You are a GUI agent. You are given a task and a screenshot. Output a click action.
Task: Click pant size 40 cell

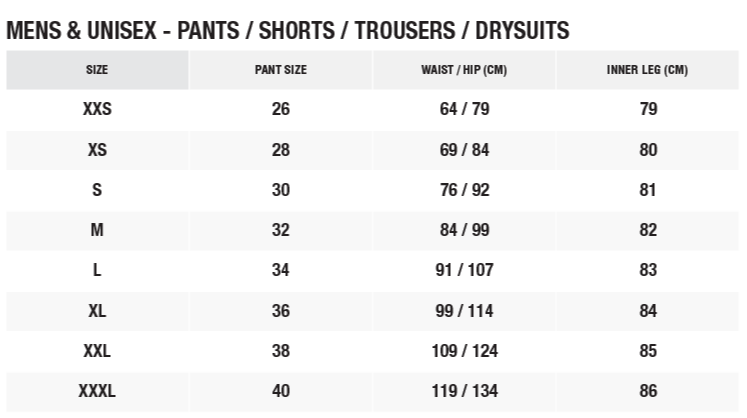point(280,392)
